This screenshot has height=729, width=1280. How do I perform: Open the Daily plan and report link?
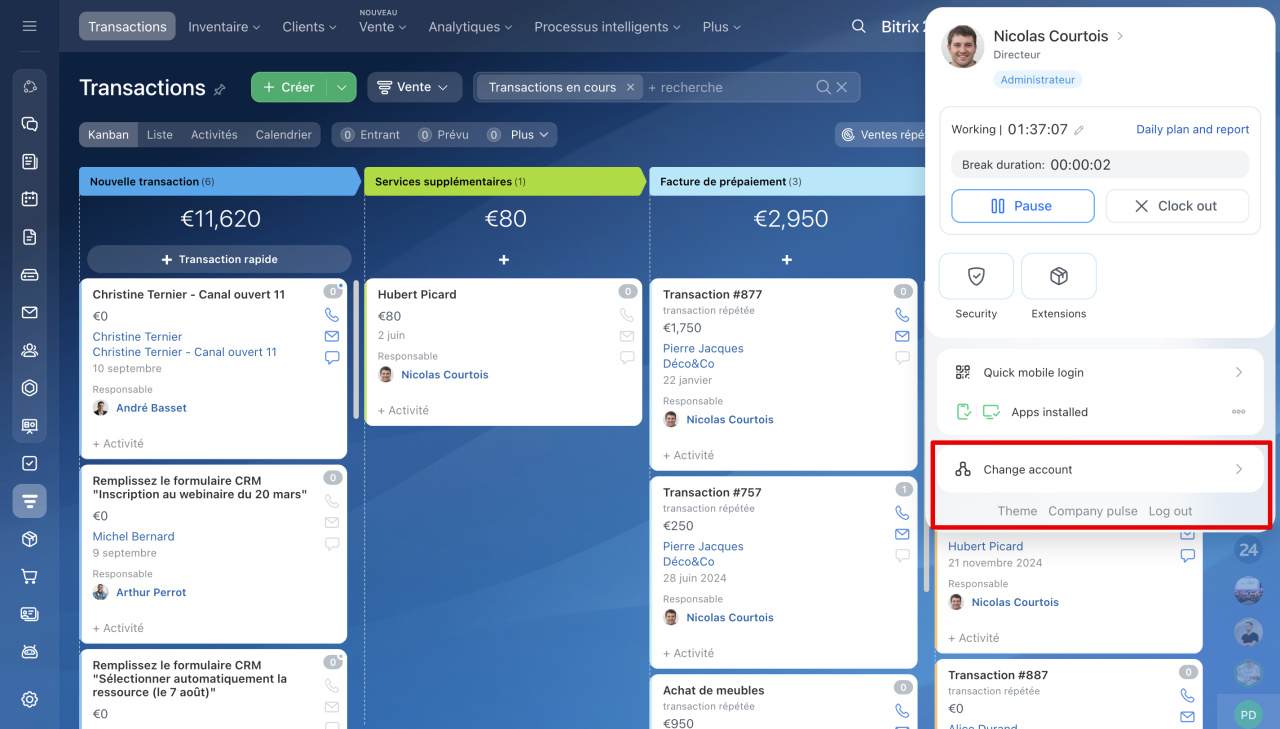click(x=1192, y=130)
